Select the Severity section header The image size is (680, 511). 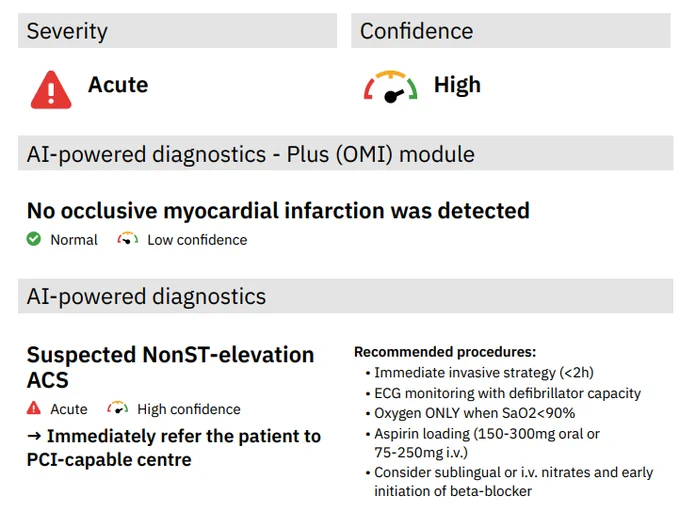tap(177, 31)
